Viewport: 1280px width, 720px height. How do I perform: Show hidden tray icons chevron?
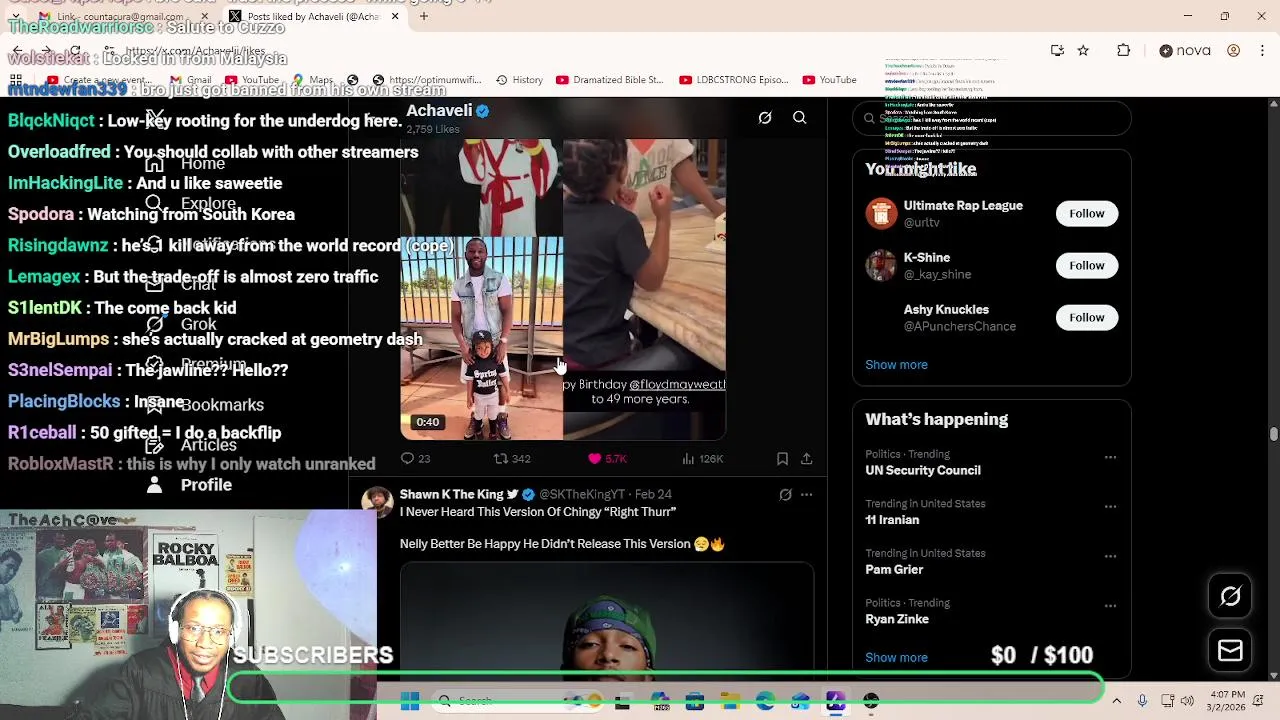(x=1116, y=702)
